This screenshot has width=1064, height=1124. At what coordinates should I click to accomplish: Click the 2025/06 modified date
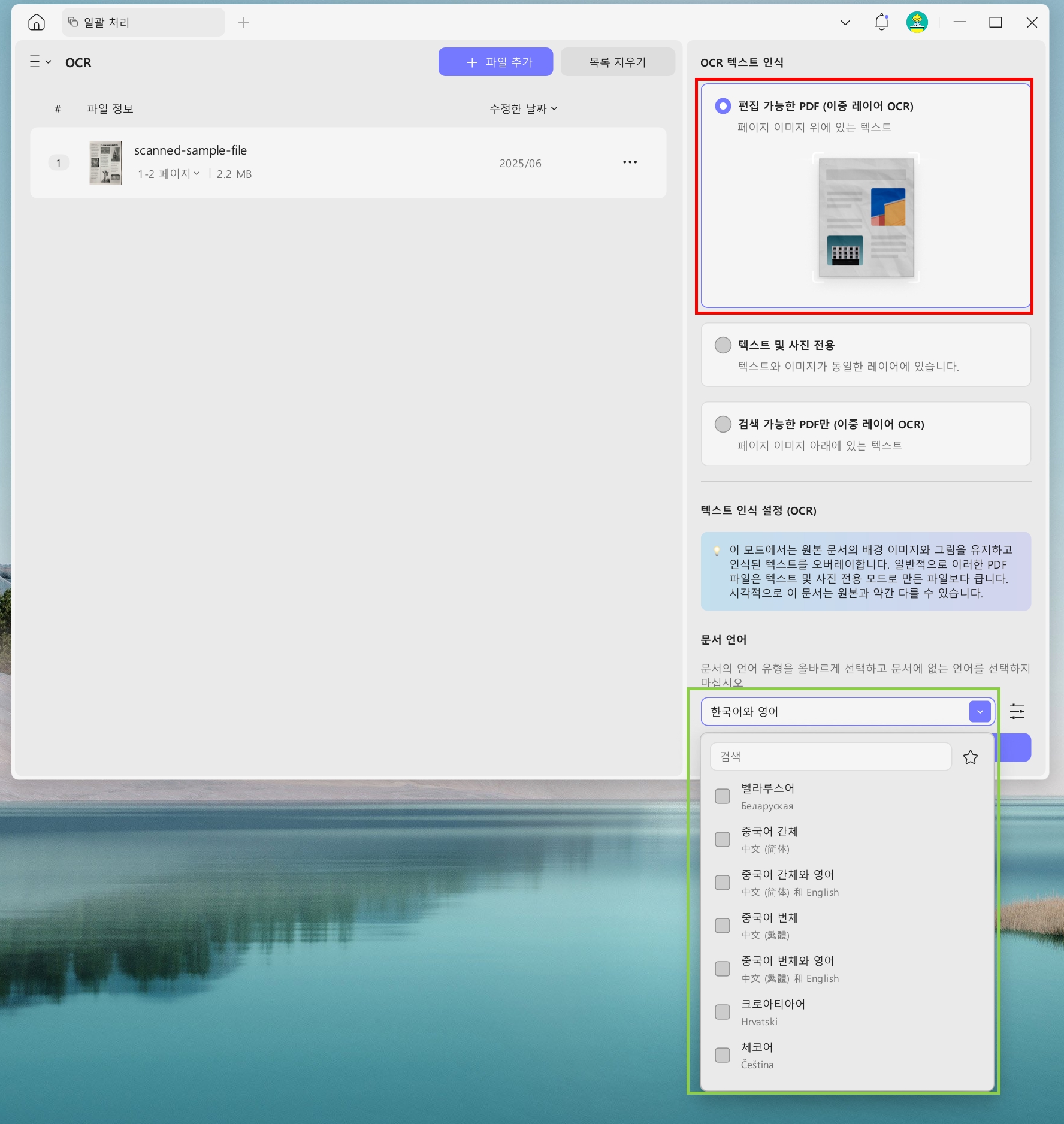[520, 164]
